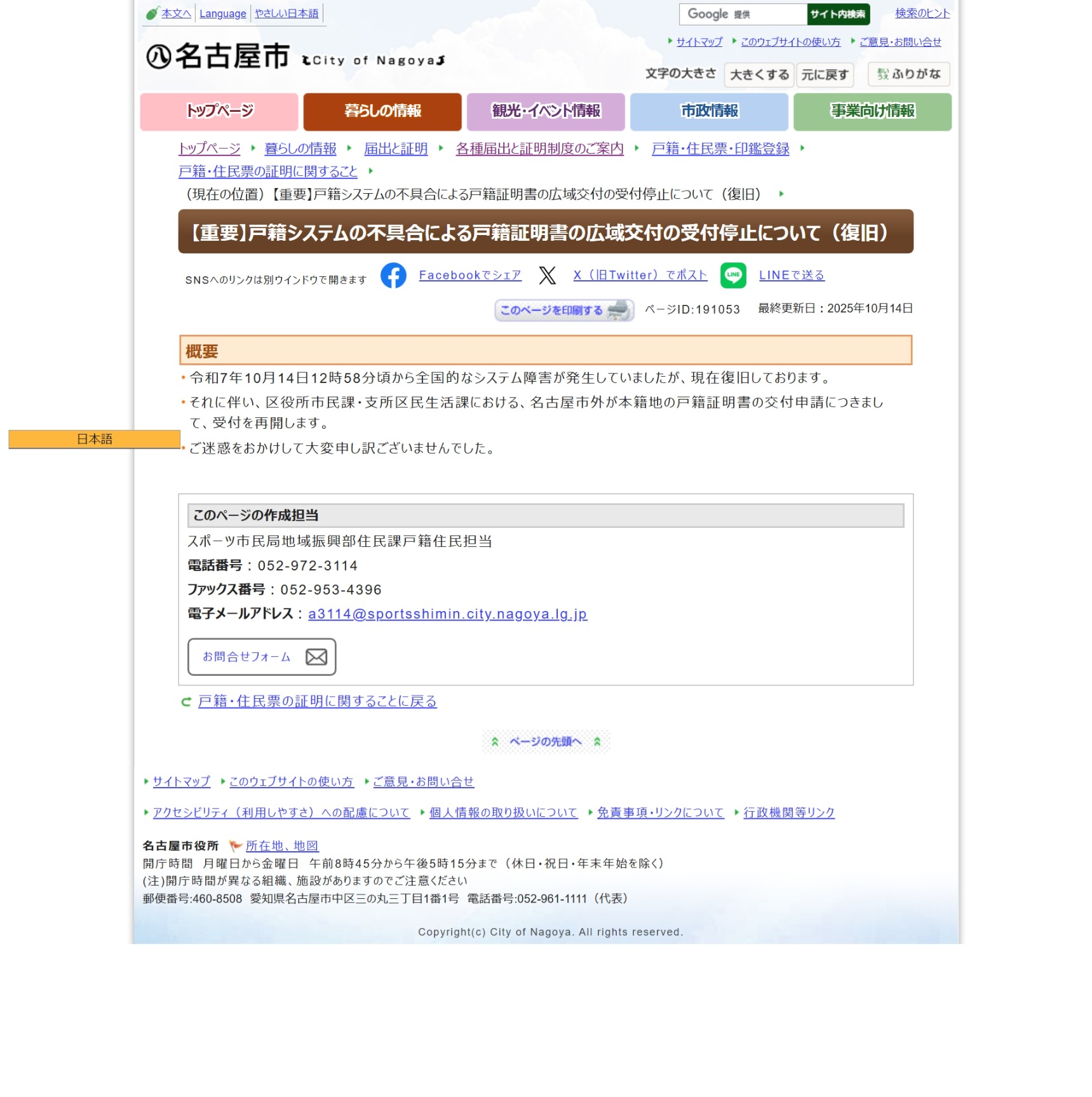Switch to 観光・イベント情報 tab
The width and height of the screenshot is (1092, 1097).
(x=546, y=112)
